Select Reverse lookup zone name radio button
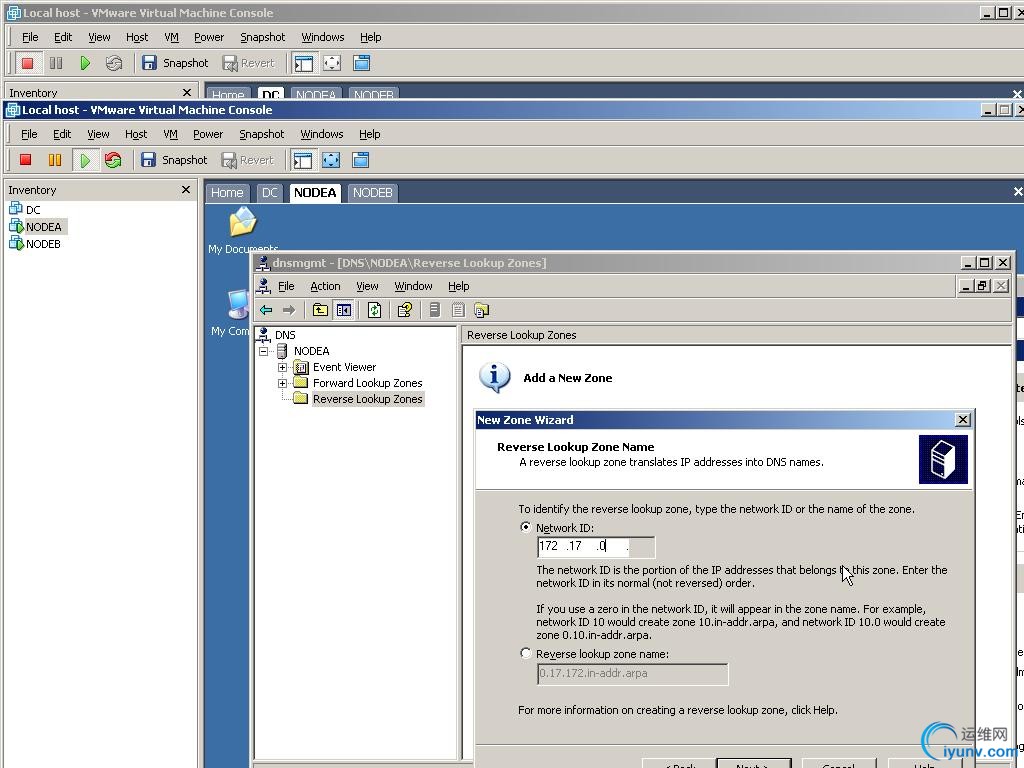 click(526, 653)
